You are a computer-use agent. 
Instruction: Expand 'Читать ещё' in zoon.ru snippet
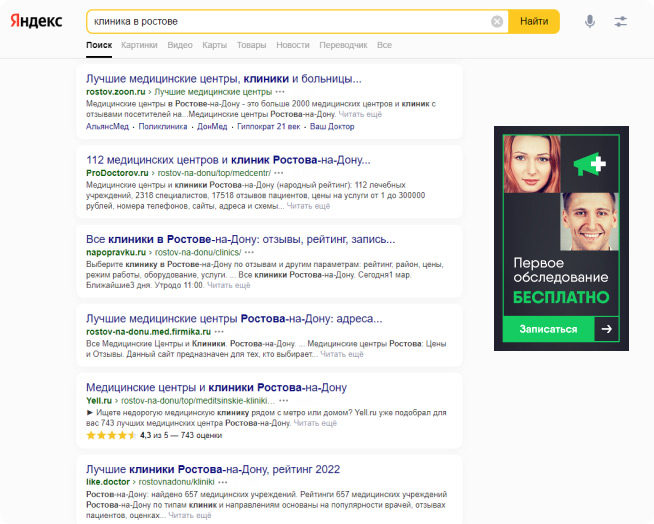click(360, 114)
